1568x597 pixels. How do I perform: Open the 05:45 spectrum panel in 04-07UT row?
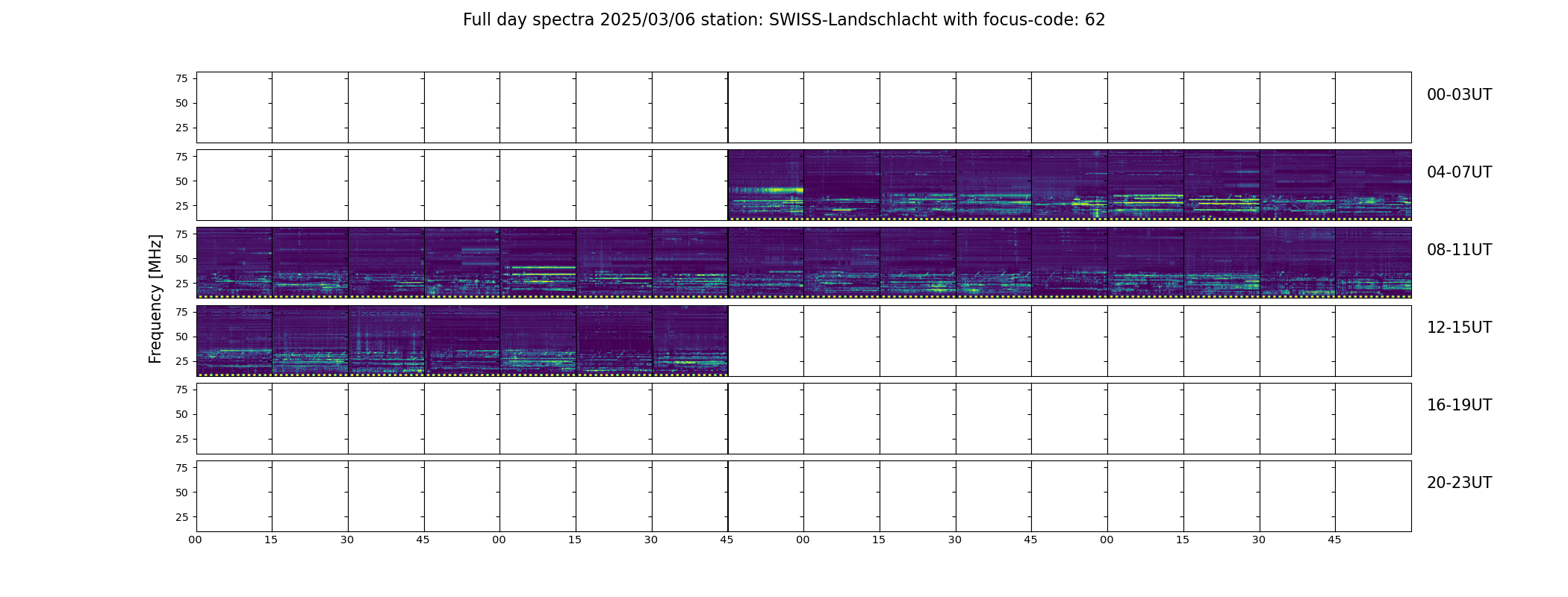(766, 185)
